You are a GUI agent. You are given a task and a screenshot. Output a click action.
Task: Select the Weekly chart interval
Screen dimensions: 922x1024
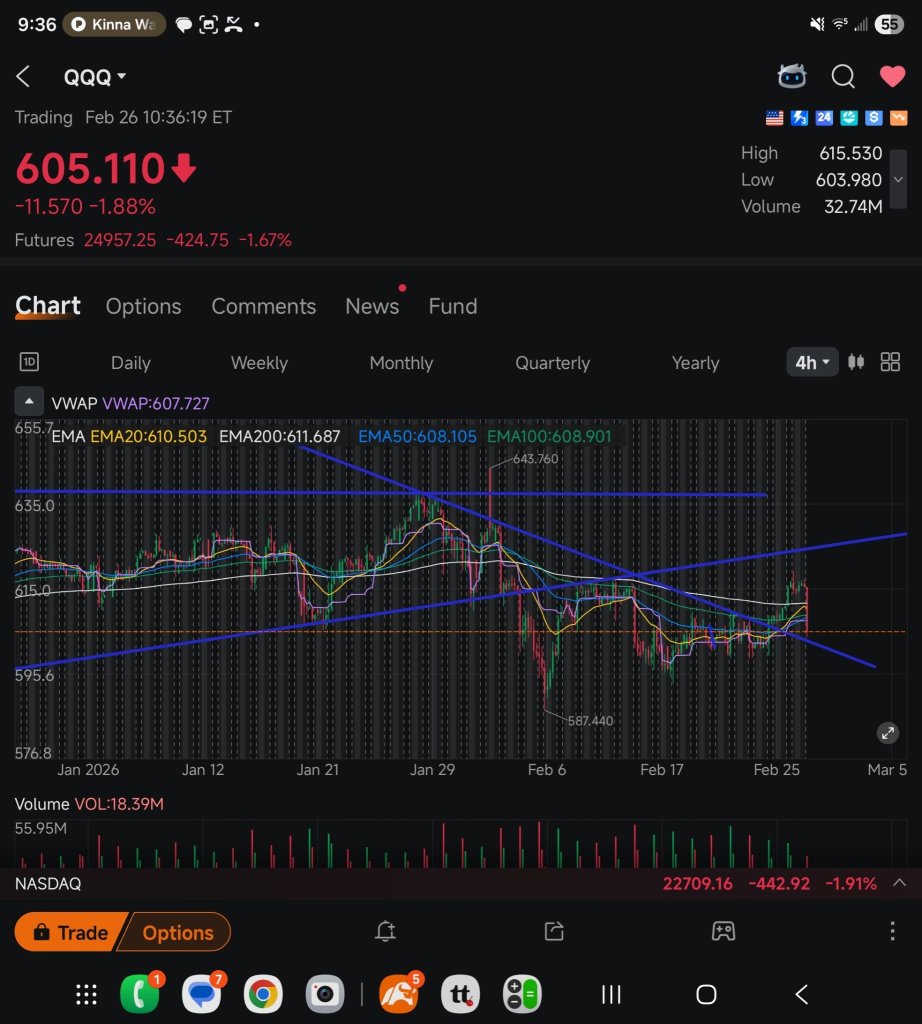(x=259, y=362)
